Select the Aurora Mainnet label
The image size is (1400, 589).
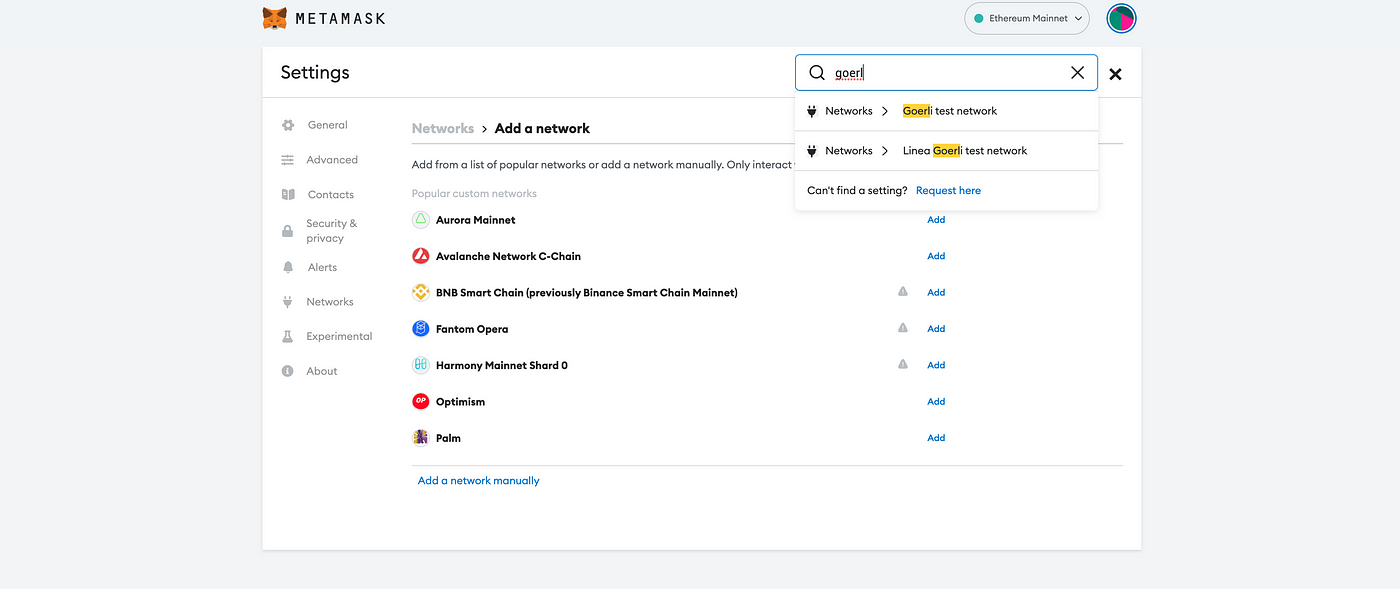click(x=476, y=220)
